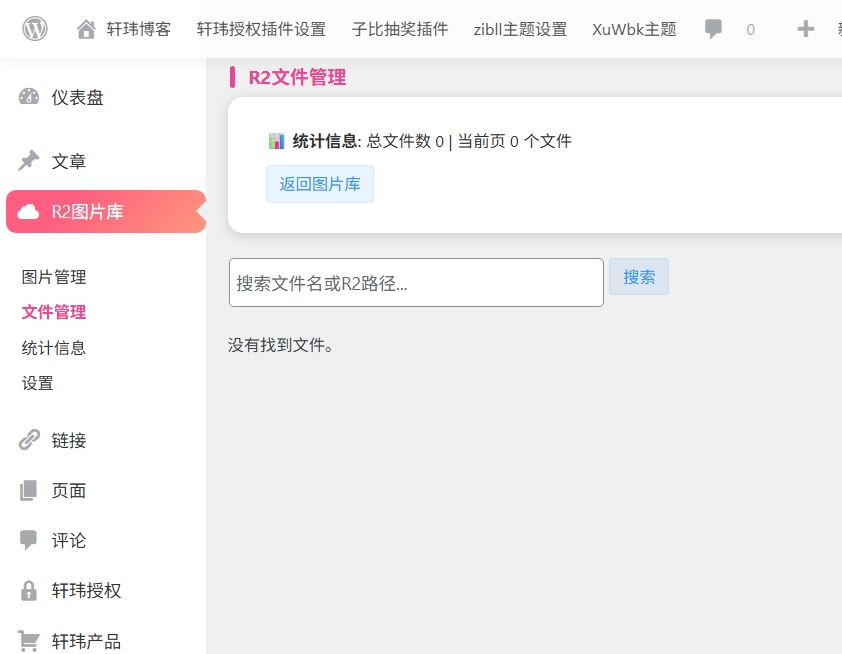Image resolution: width=842 pixels, height=654 pixels.
Task: Open 子比抽奖插件 in the admin bar
Action: pos(400,29)
